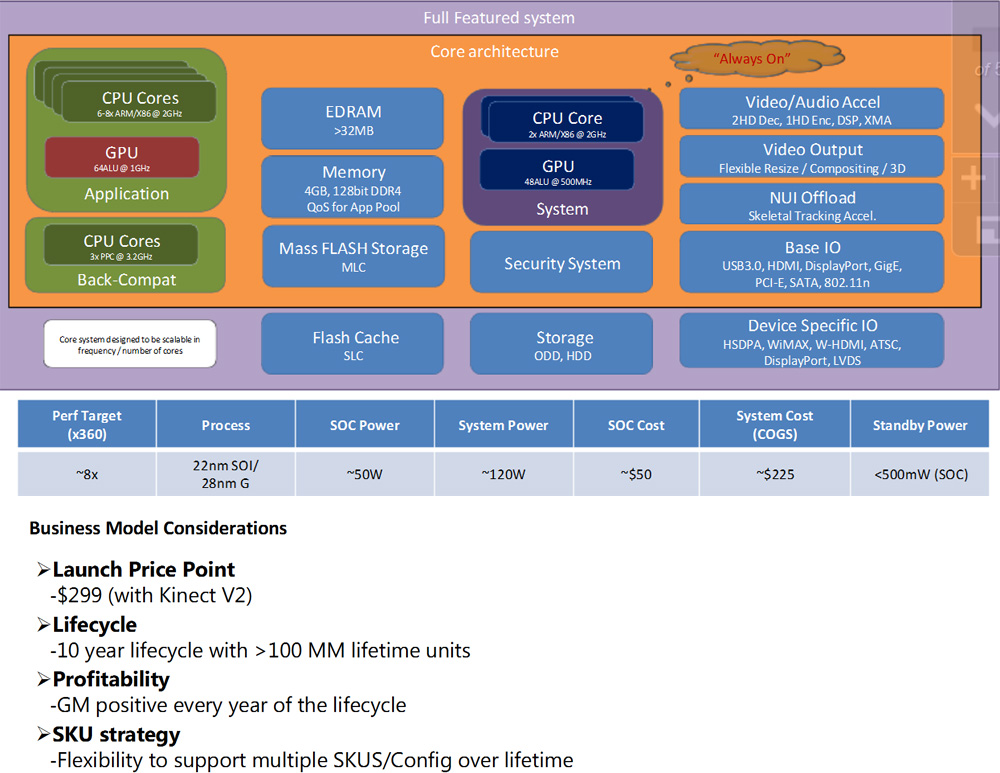Viewport: 1000px width, 773px height.
Task: Select the Video/Audio Accel block
Action: (x=812, y=109)
